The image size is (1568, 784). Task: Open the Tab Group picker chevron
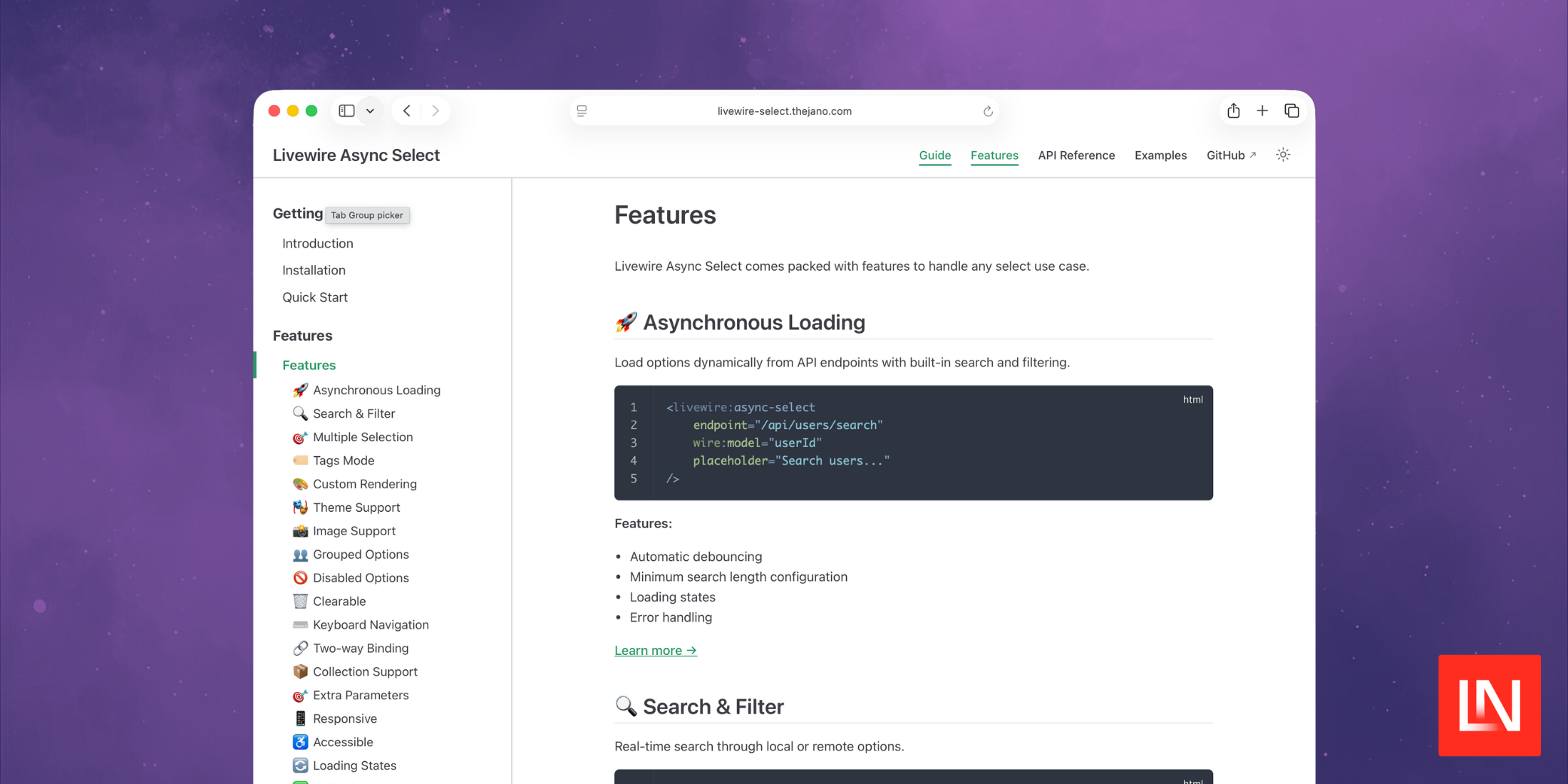[x=370, y=111]
